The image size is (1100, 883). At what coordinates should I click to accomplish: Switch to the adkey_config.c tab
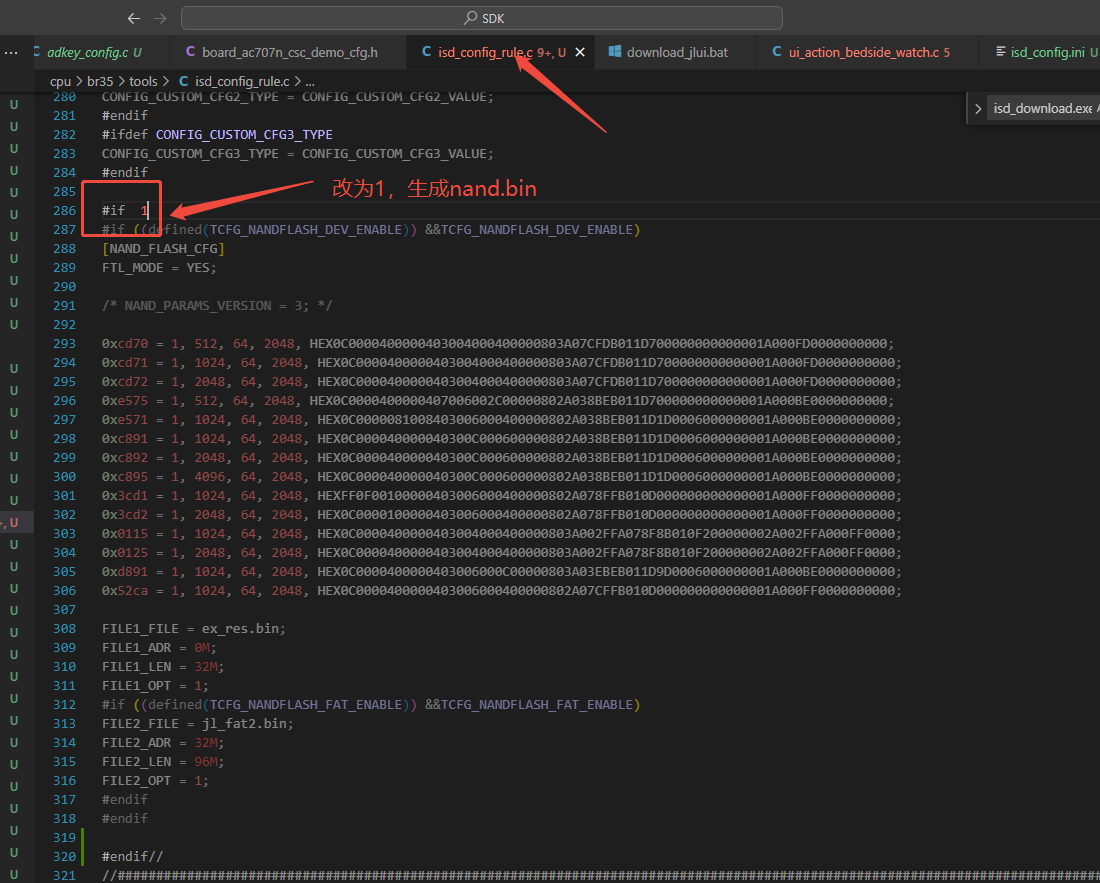click(x=94, y=53)
